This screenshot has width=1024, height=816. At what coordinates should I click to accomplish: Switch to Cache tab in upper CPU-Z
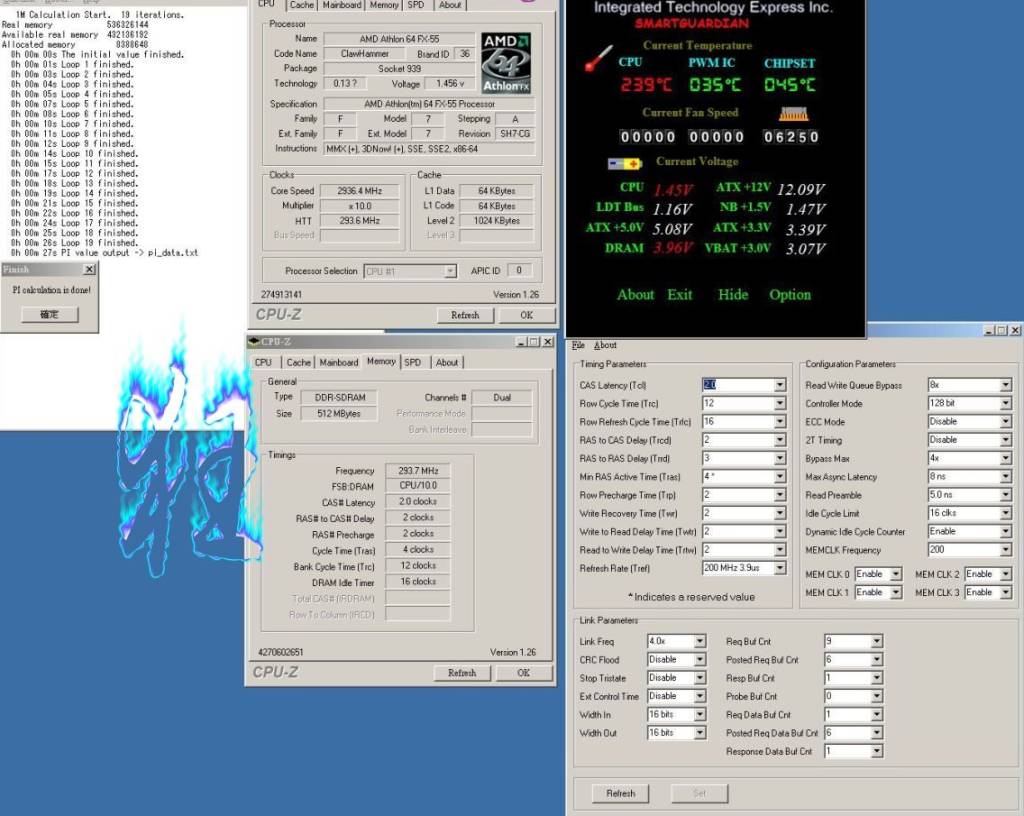click(302, 5)
